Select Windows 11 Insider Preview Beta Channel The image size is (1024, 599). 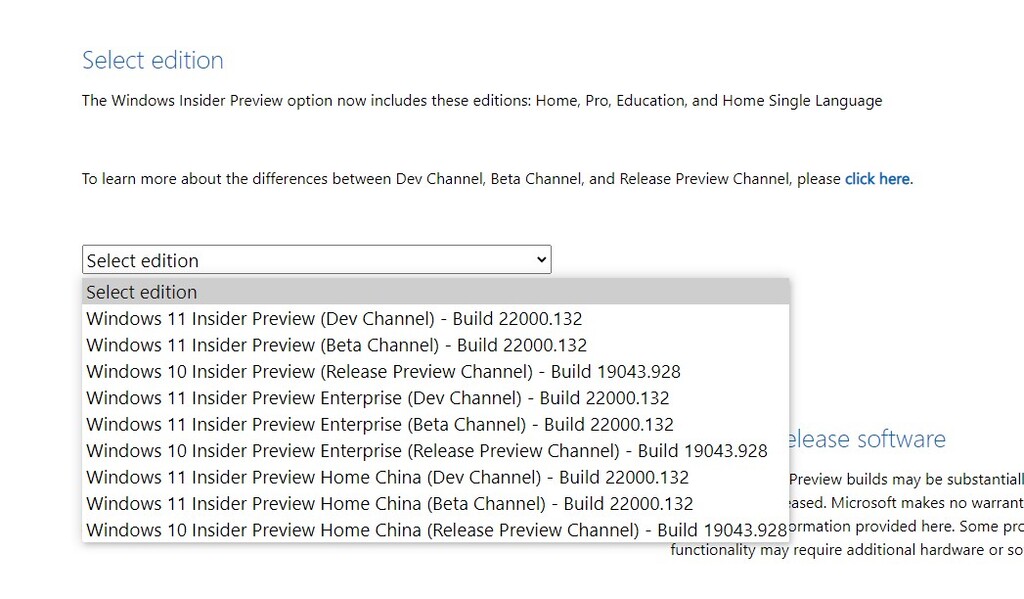[x=335, y=344]
